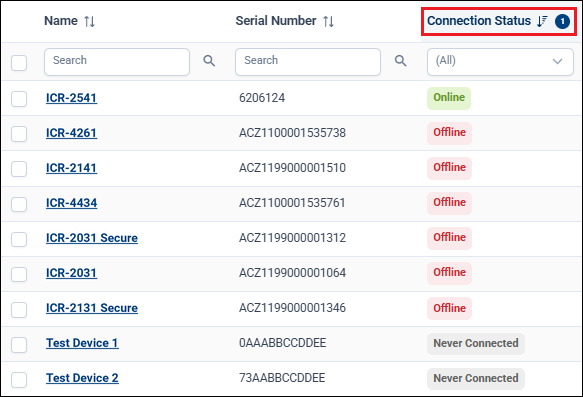Open the Connection Status (All) filter dropdown
The width and height of the screenshot is (583, 397).
[x=500, y=62]
